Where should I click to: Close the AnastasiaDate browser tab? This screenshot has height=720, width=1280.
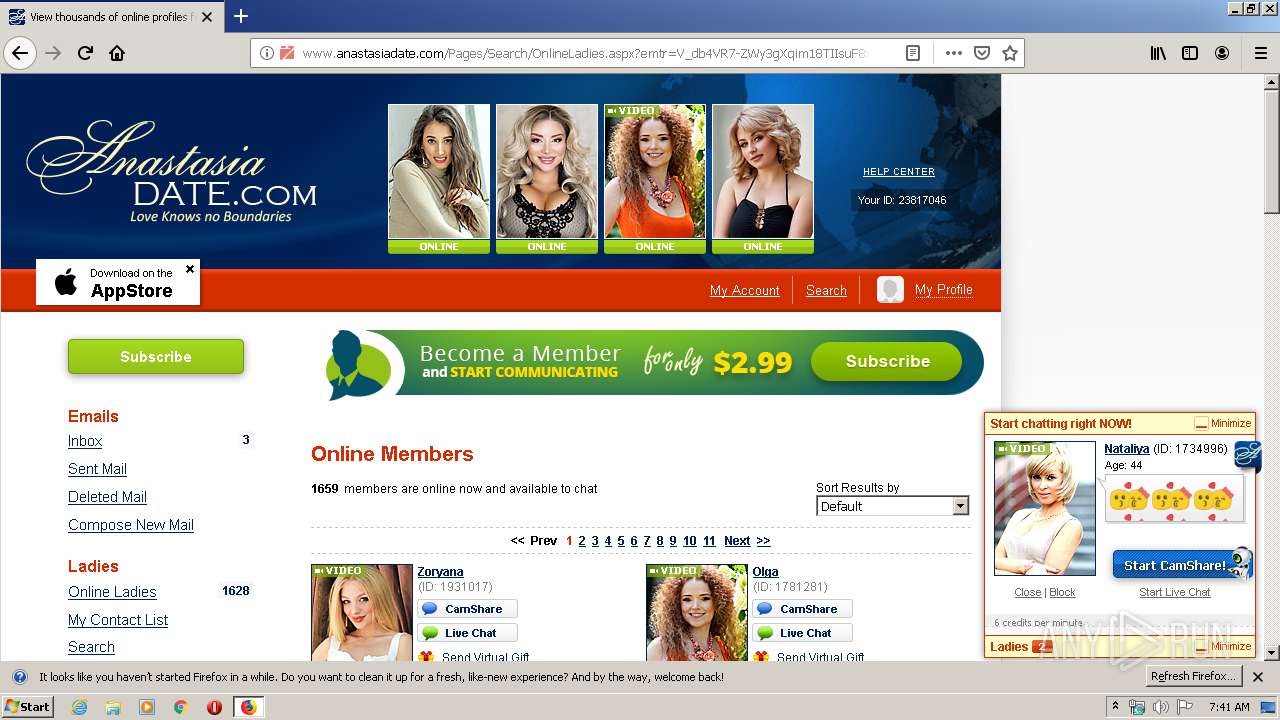coord(207,17)
